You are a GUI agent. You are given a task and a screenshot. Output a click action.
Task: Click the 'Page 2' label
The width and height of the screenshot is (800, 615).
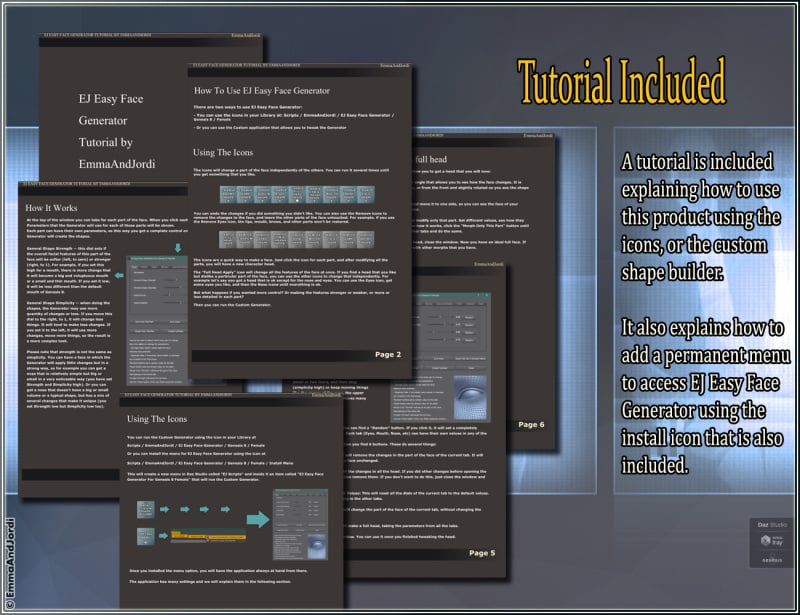tap(388, 354)
